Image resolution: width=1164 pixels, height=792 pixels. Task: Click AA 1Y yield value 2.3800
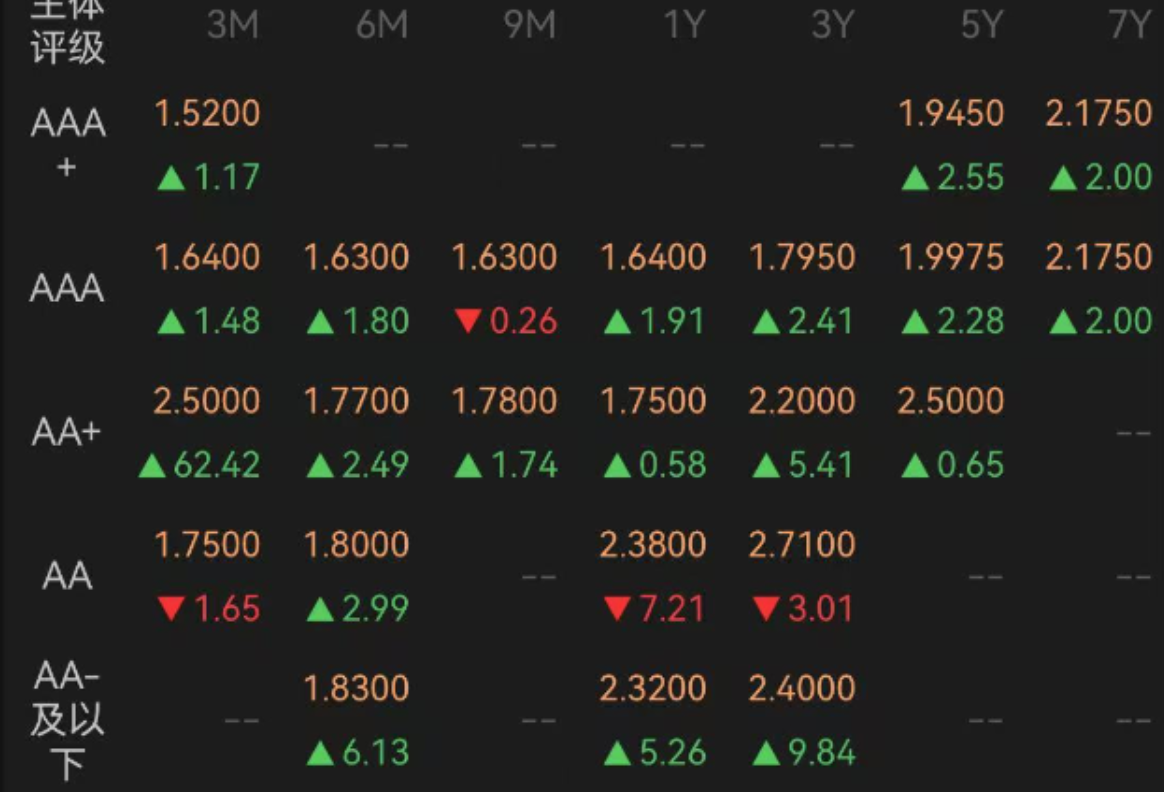(x=653, y=545)
